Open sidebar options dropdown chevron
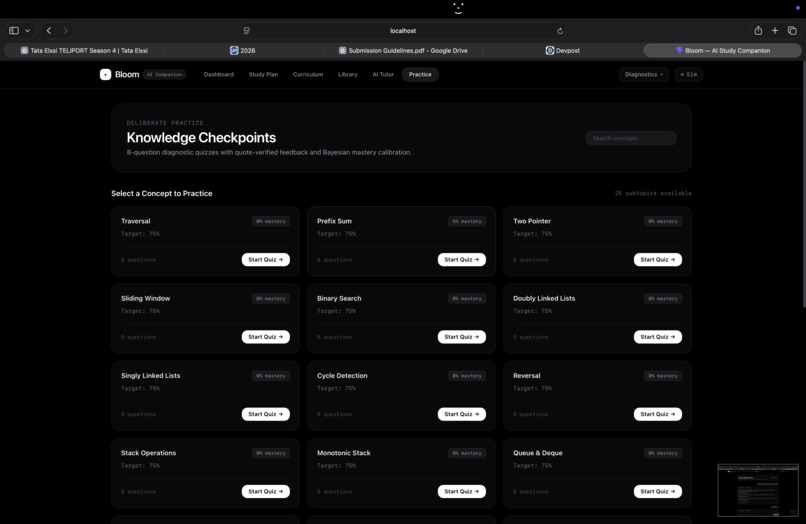 coord(28,31)
